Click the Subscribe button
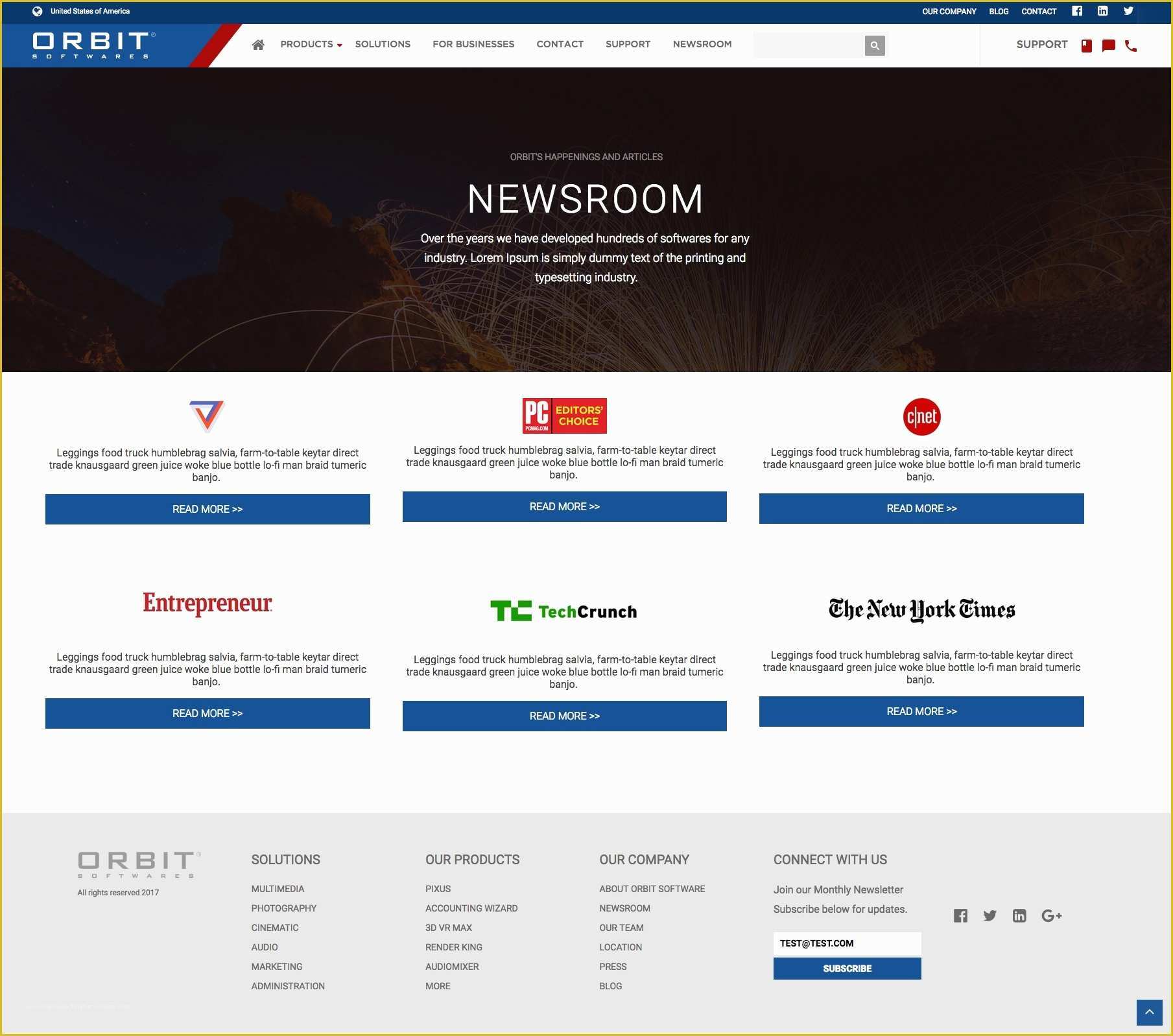This screenshot has width=1173, height=1036. (847, 969)
